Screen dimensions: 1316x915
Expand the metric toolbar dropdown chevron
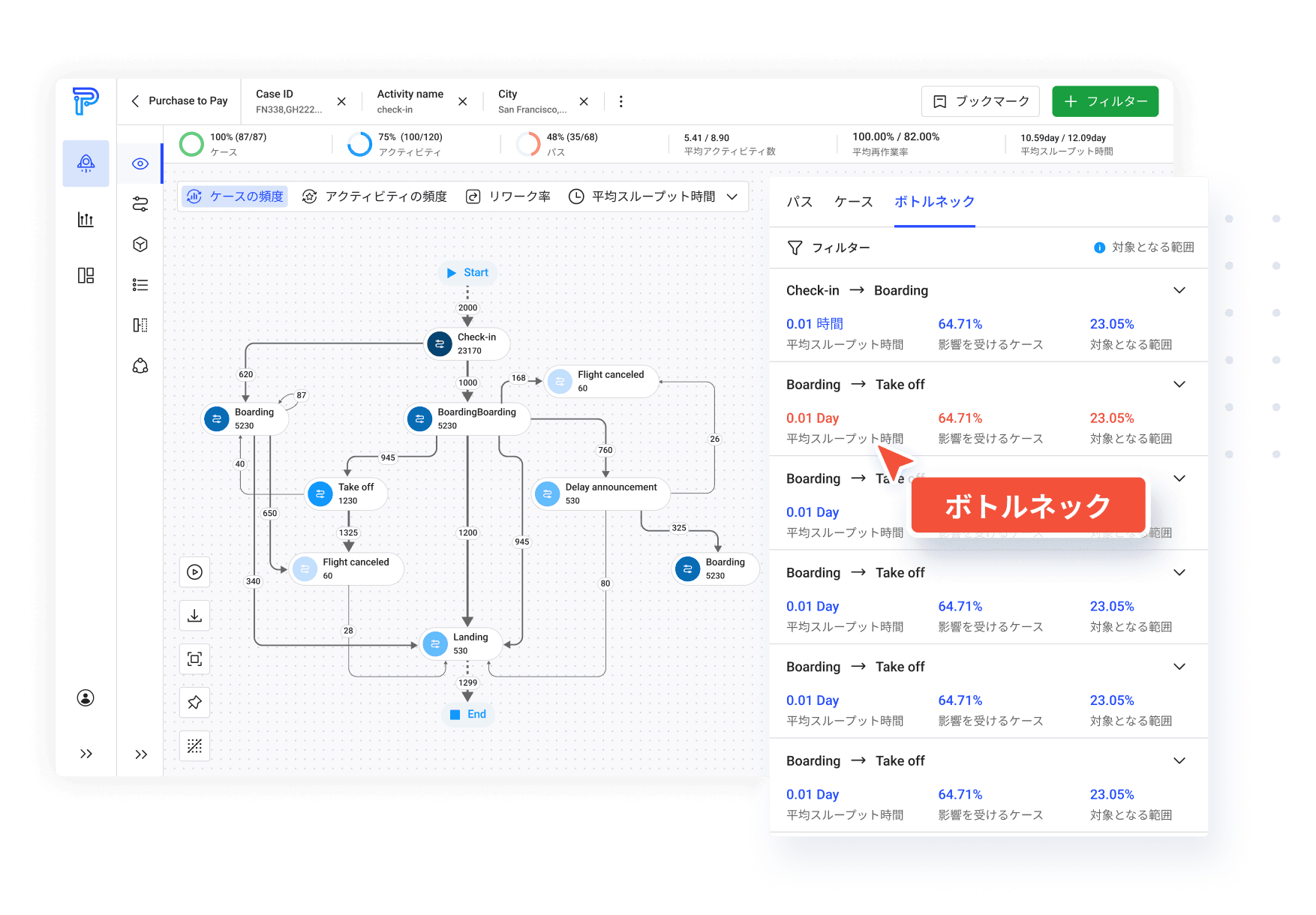coord(732,196)
